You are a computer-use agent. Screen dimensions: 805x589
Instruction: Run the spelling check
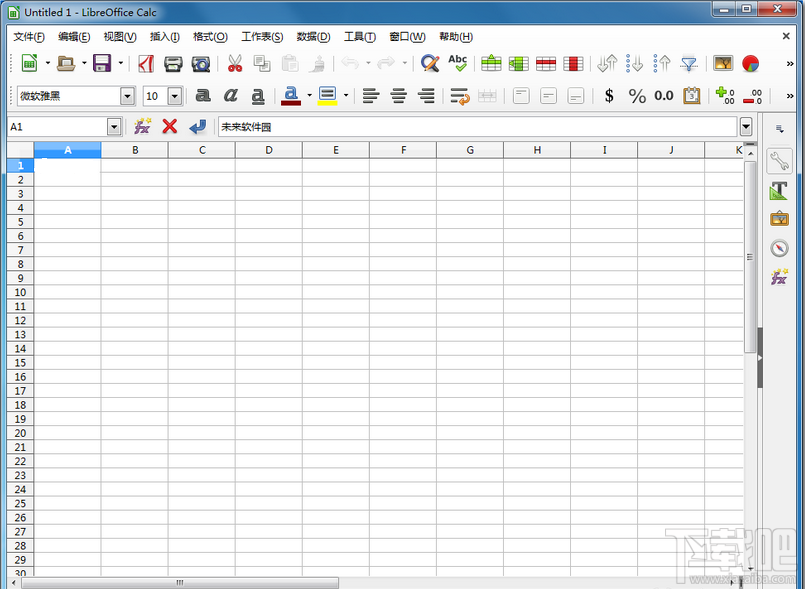click(x=457, y=62)
